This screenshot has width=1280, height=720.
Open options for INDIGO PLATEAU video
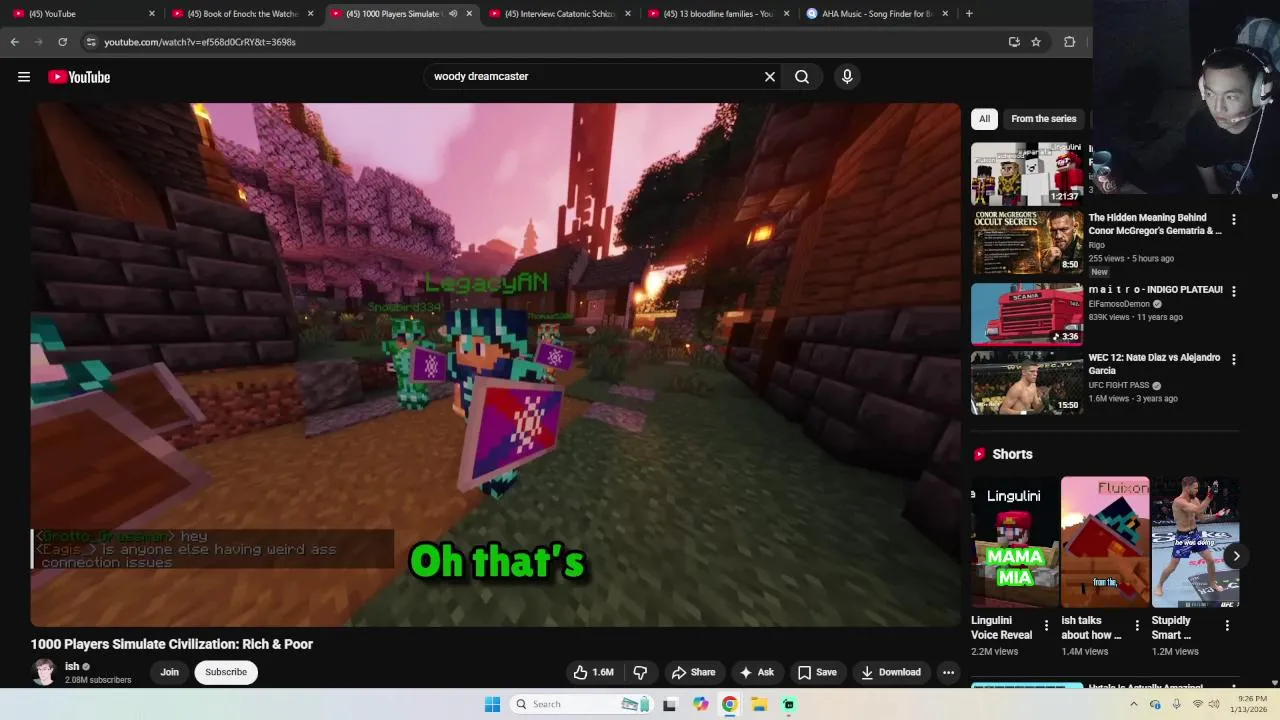1233,291
